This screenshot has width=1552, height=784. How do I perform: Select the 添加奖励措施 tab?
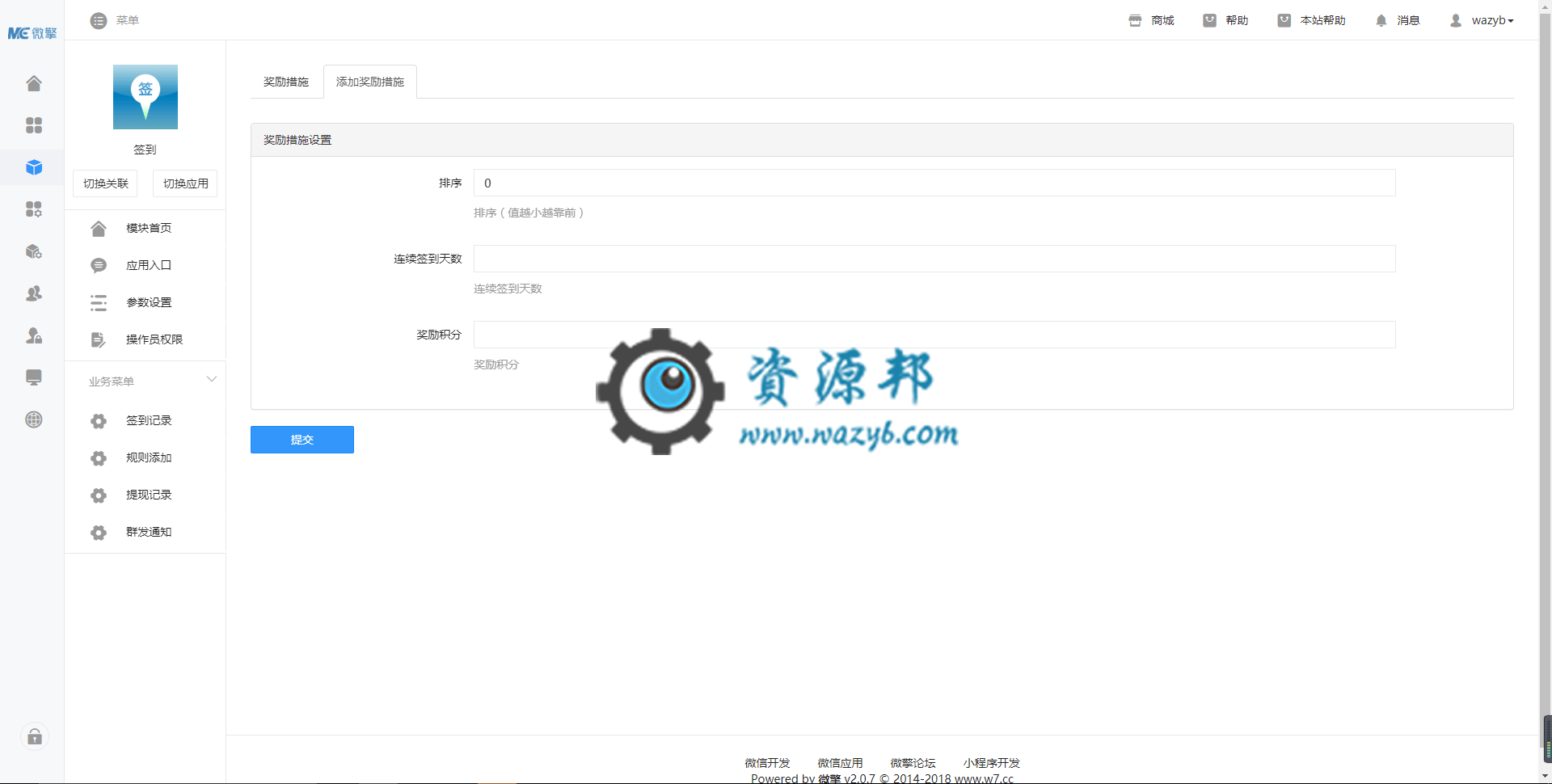click(x=370, y=82)
